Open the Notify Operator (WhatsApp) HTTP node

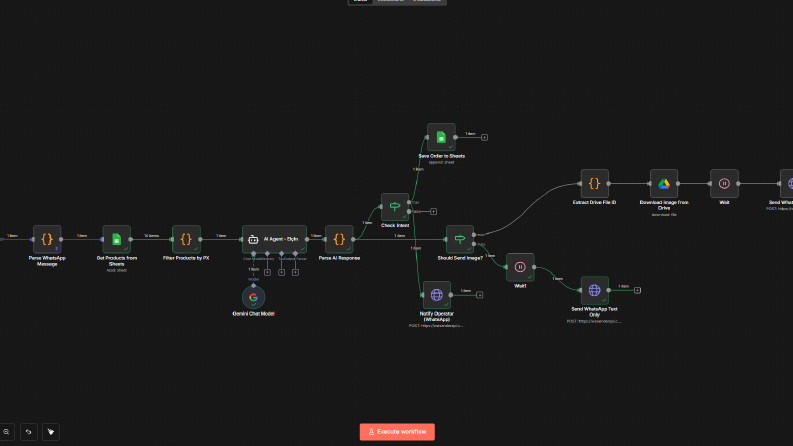point(436,295)
